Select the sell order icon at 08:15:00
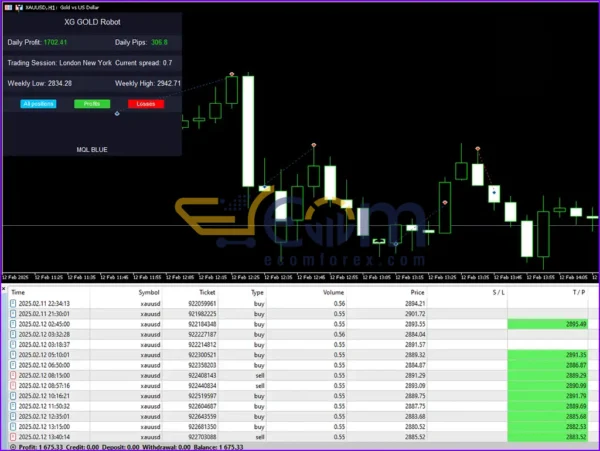 [x=13, y=375]
